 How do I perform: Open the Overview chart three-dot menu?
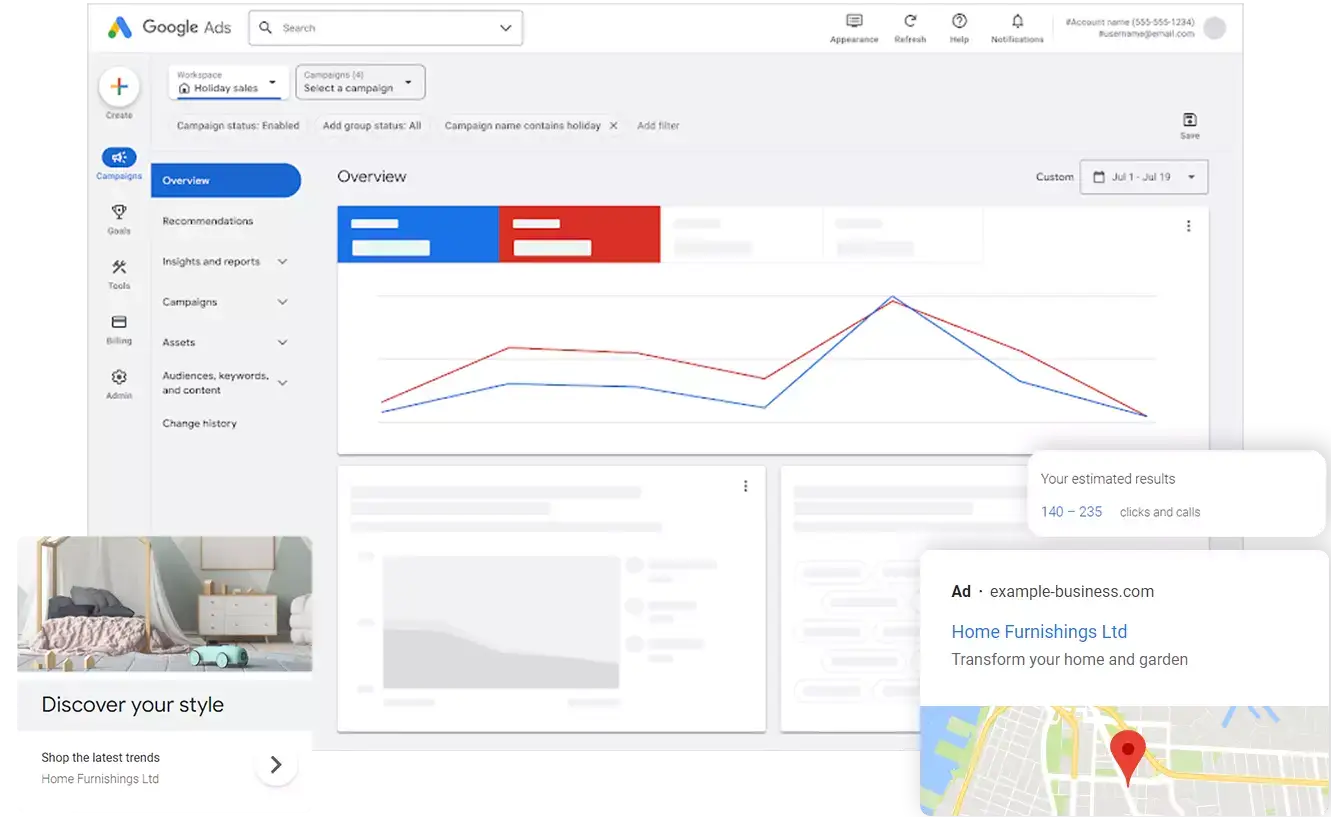pos(1188,226)
